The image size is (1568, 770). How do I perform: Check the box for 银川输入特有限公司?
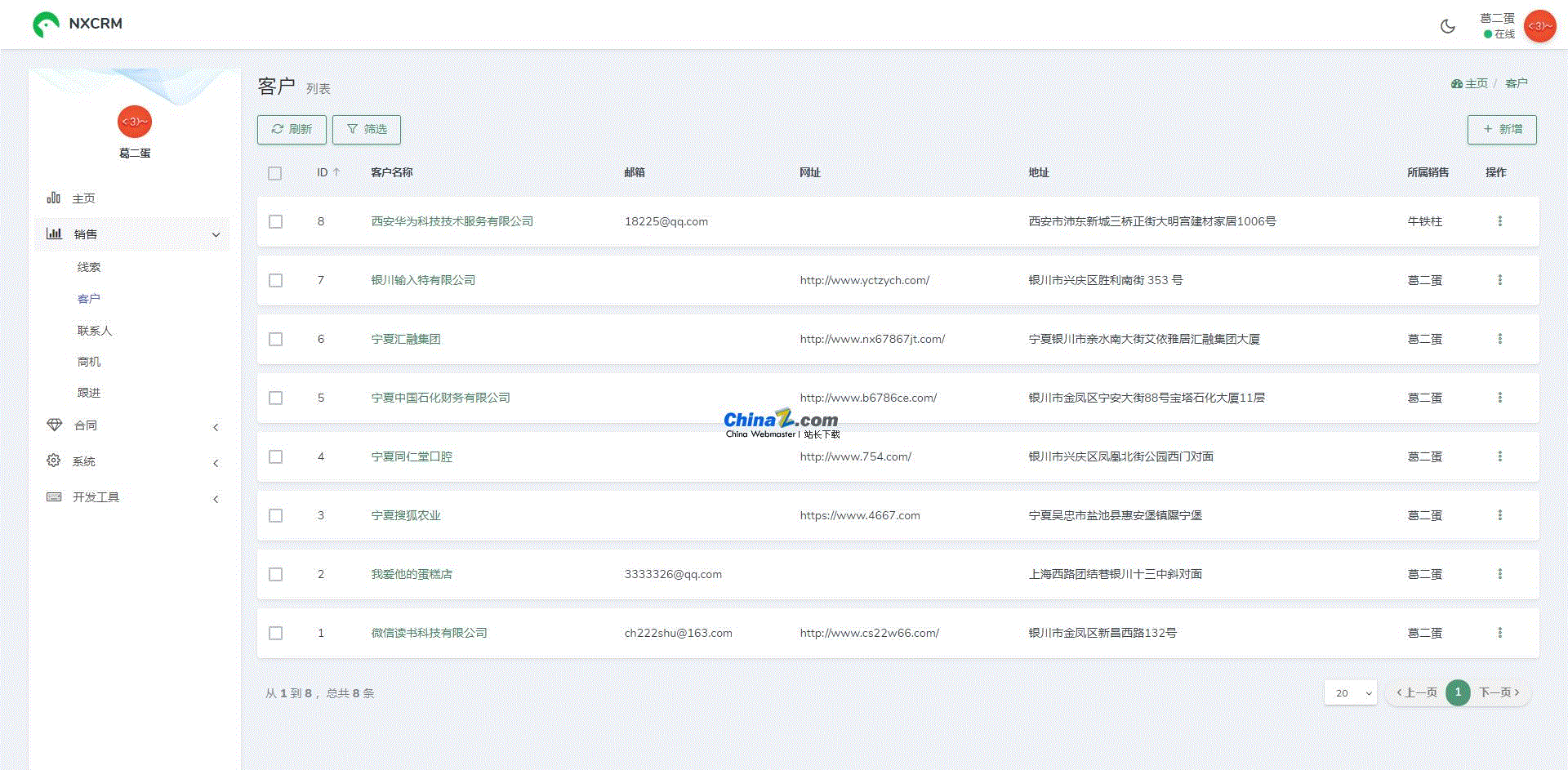tap(276, 280)
